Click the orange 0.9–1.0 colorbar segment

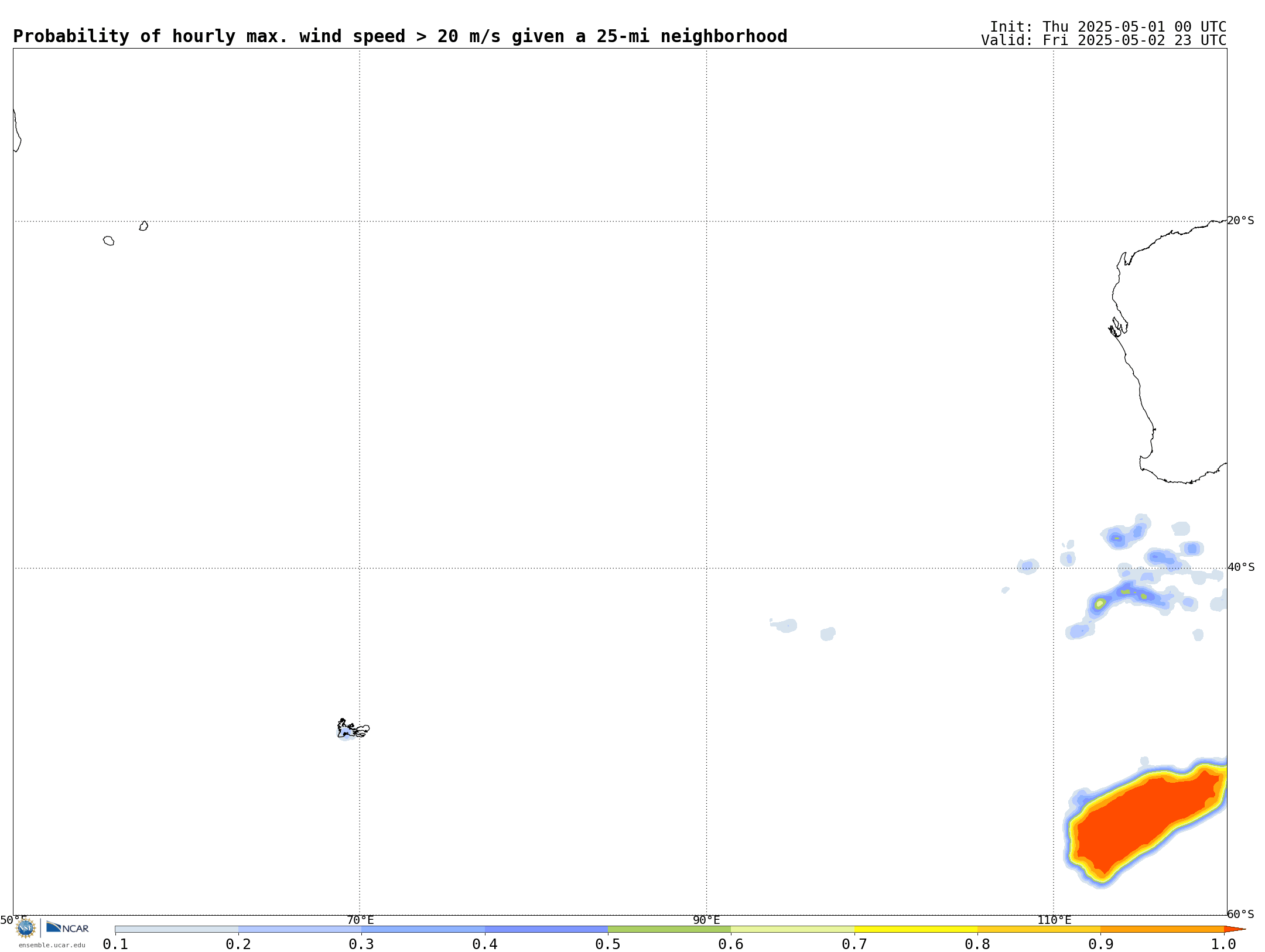(1162, 929)
